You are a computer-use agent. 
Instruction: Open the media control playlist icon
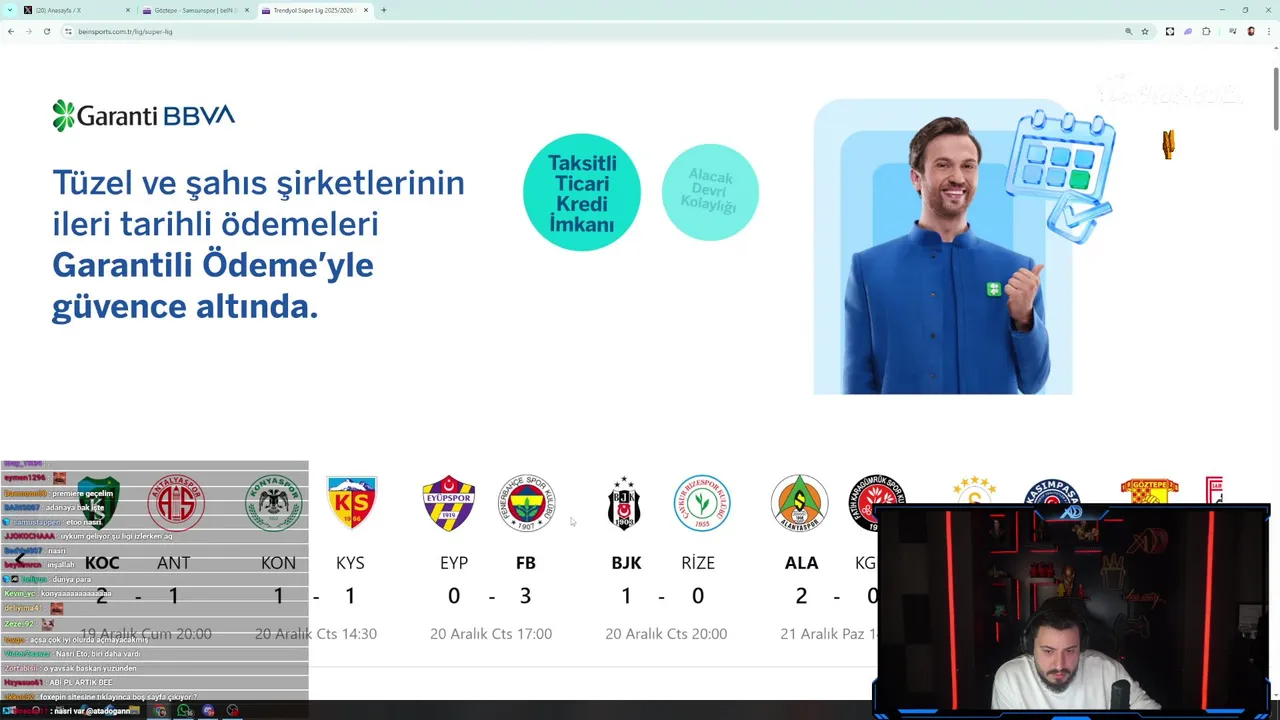pyautogui.click(x=1233, y=31)
